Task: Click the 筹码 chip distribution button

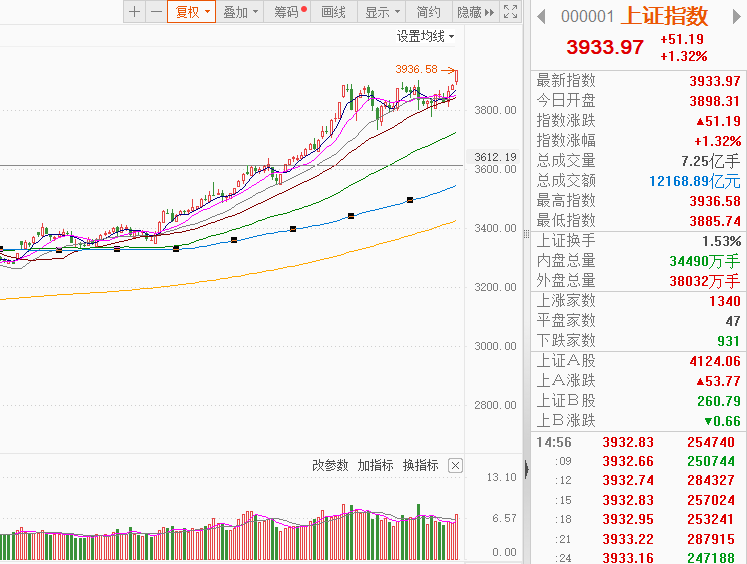Action: (288, 12)
